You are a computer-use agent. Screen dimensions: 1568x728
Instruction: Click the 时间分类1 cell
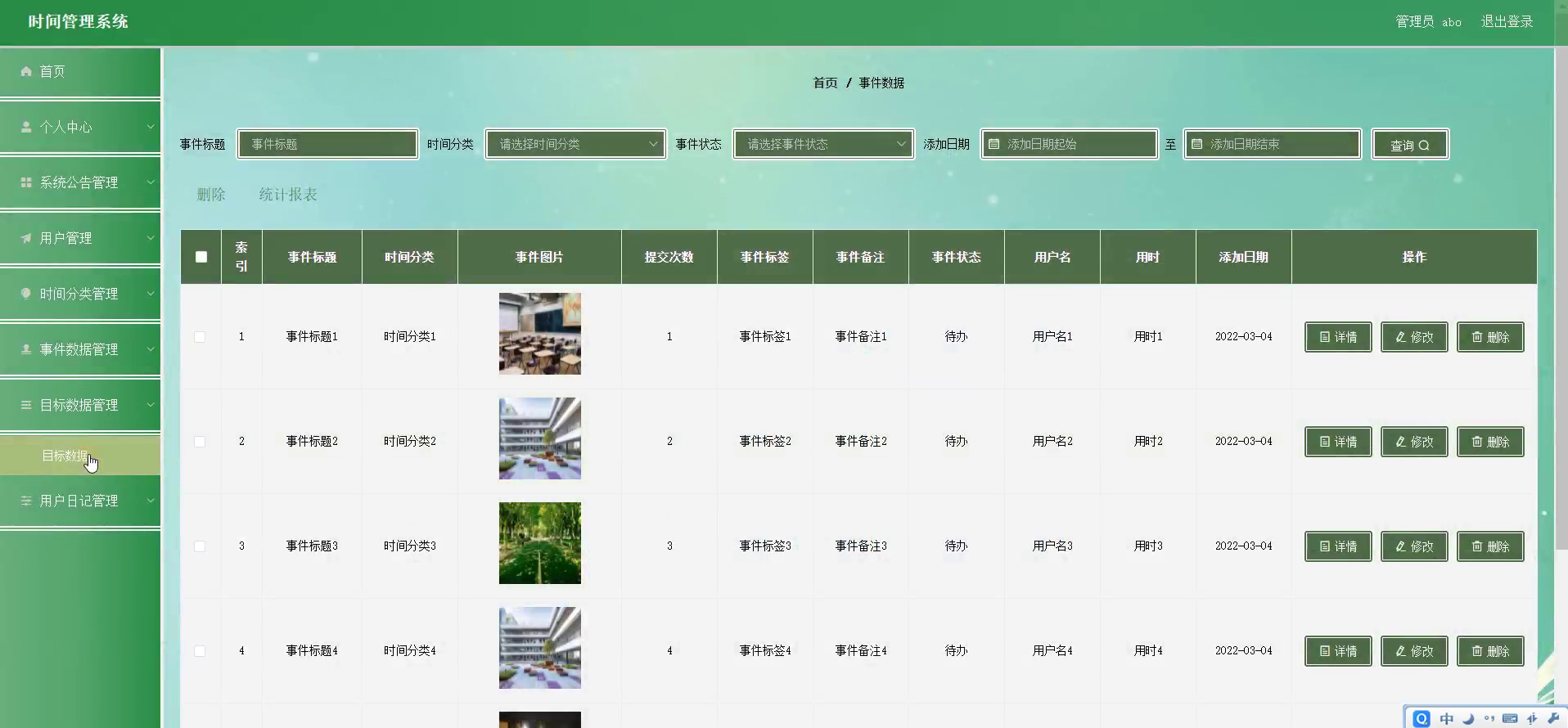point(410,336)
